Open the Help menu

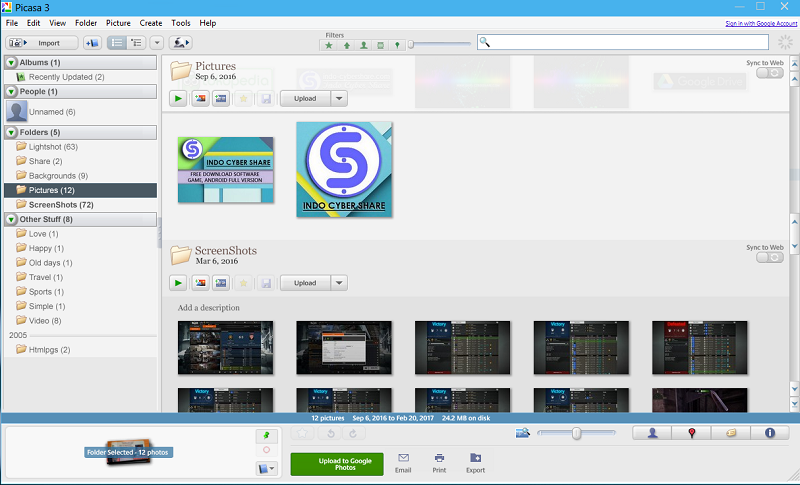point(208,23)
